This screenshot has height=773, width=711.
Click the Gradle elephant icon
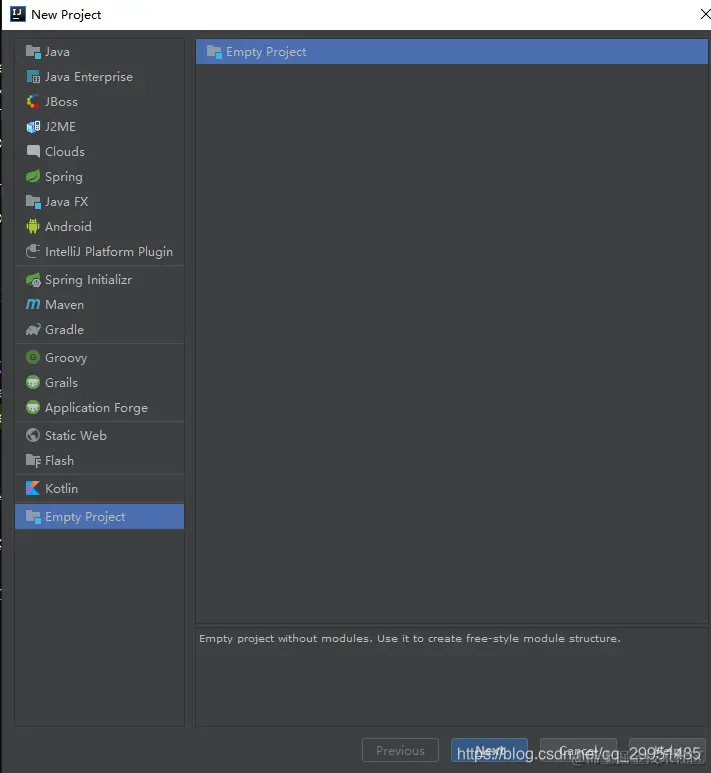33,329
